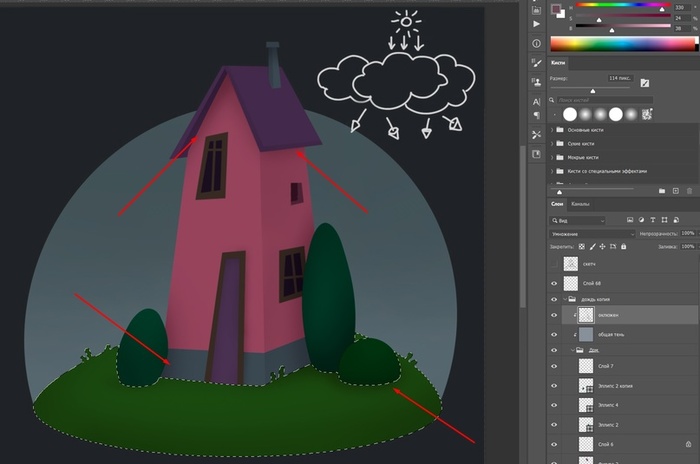Select the Эллипс 4 layer

607,405
